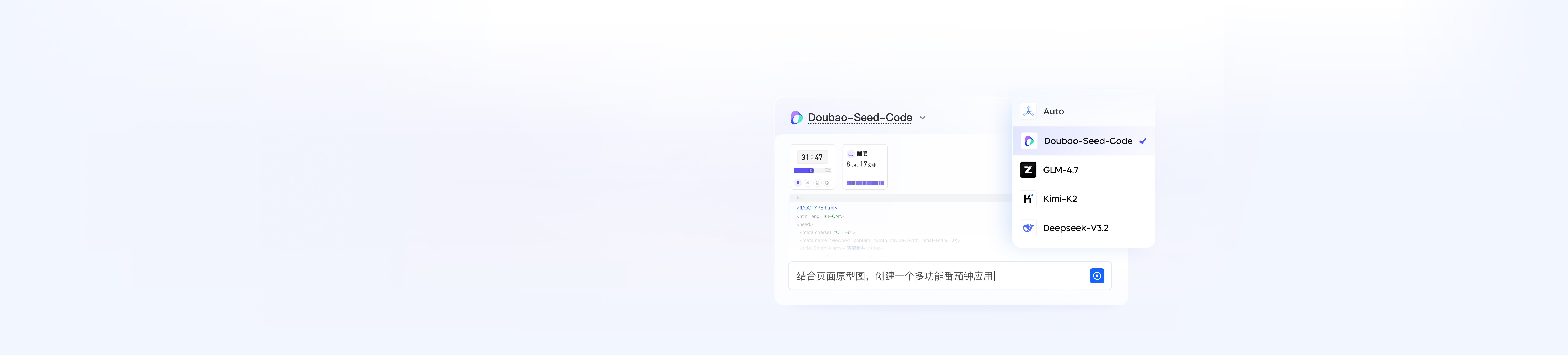This screenshot has width=1568, height=355.
Task: Click the GLM-4.7 black Z logo
Action: (x=1028, y=170)
